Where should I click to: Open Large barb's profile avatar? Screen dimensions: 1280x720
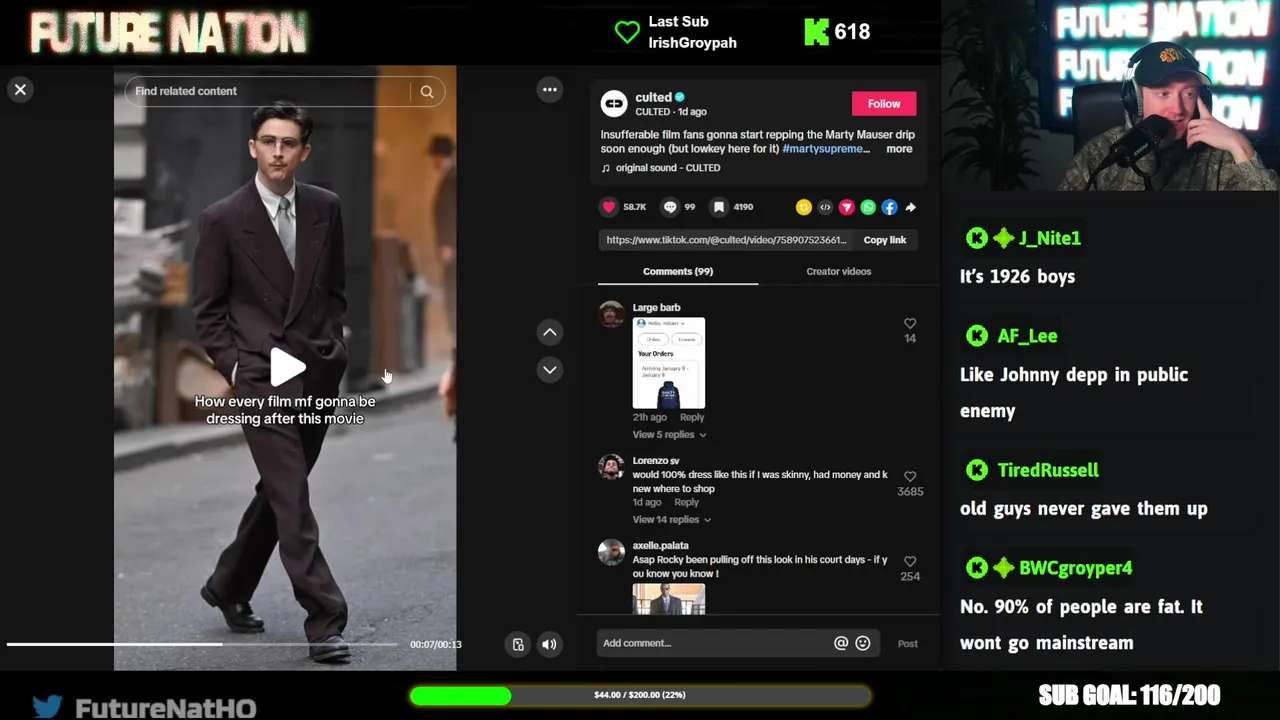point(611,314)
